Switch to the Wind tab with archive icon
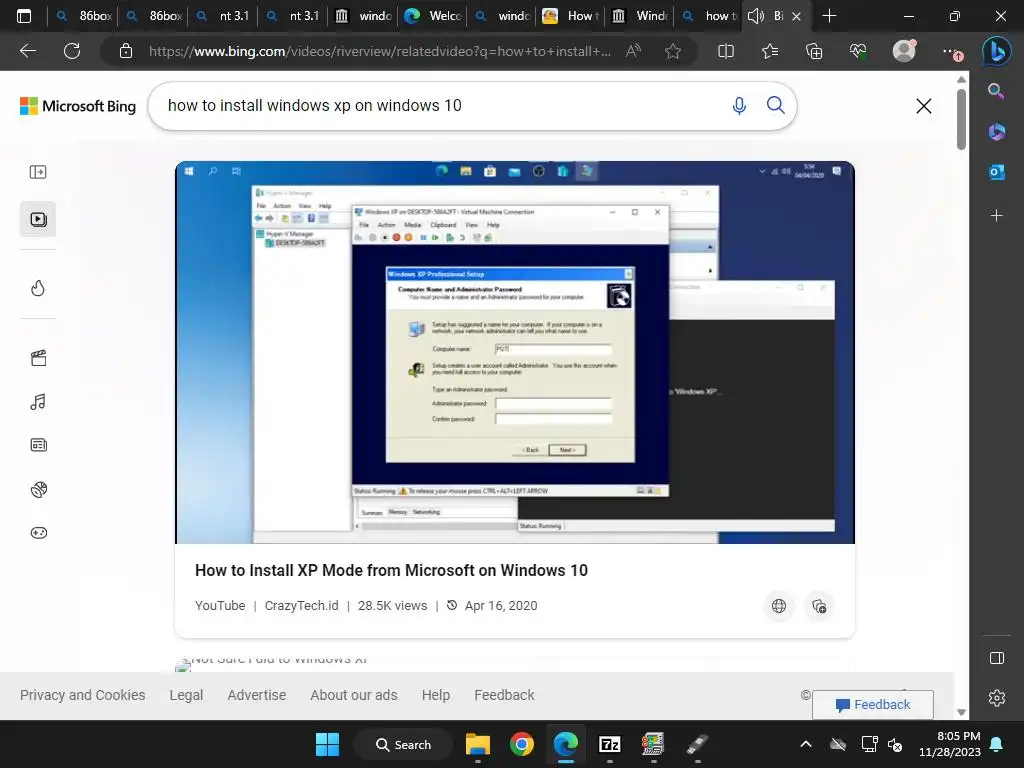This screenshot has height=768, width=1024. point(640,16)
